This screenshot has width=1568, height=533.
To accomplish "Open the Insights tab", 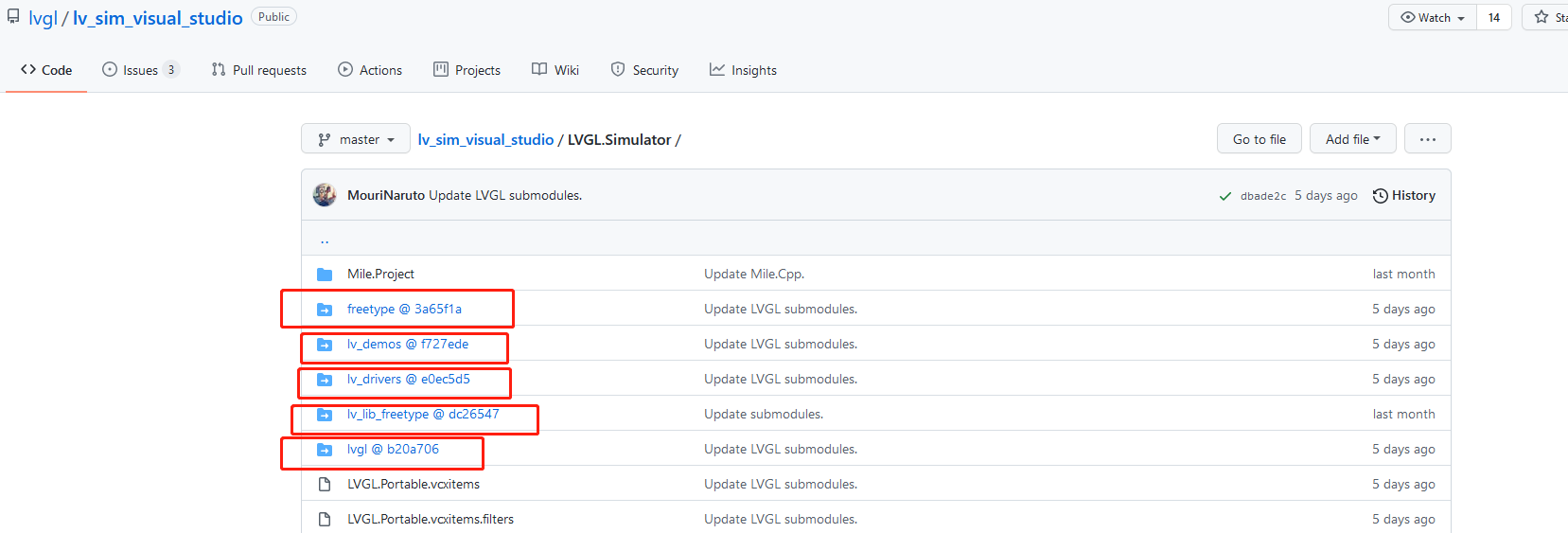I will click(743, 70).
